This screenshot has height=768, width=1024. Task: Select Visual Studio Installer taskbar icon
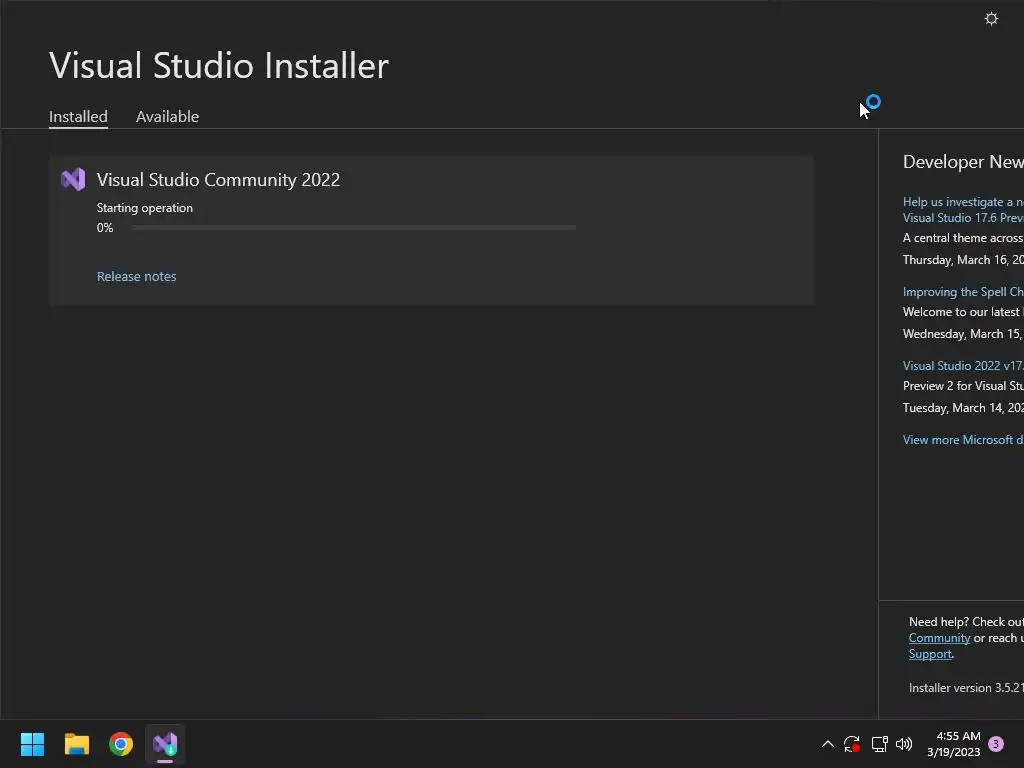click(x=165, y=744)
